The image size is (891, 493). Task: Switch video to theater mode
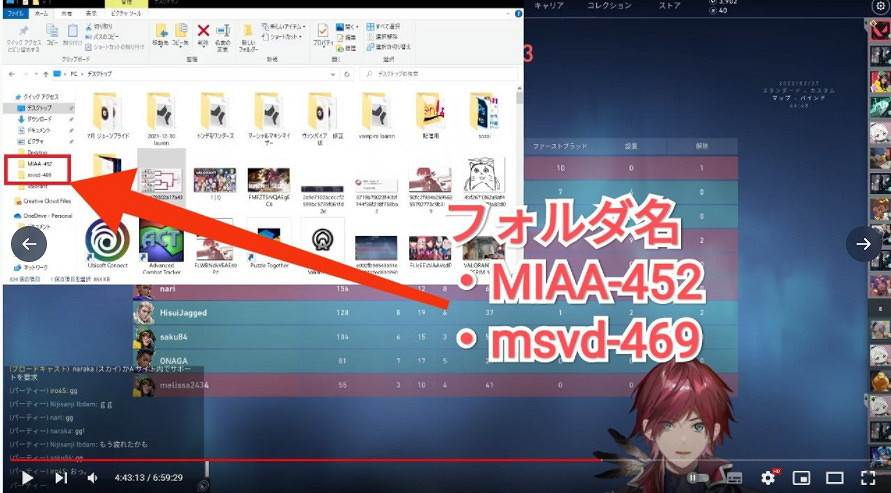click(834, 478)
